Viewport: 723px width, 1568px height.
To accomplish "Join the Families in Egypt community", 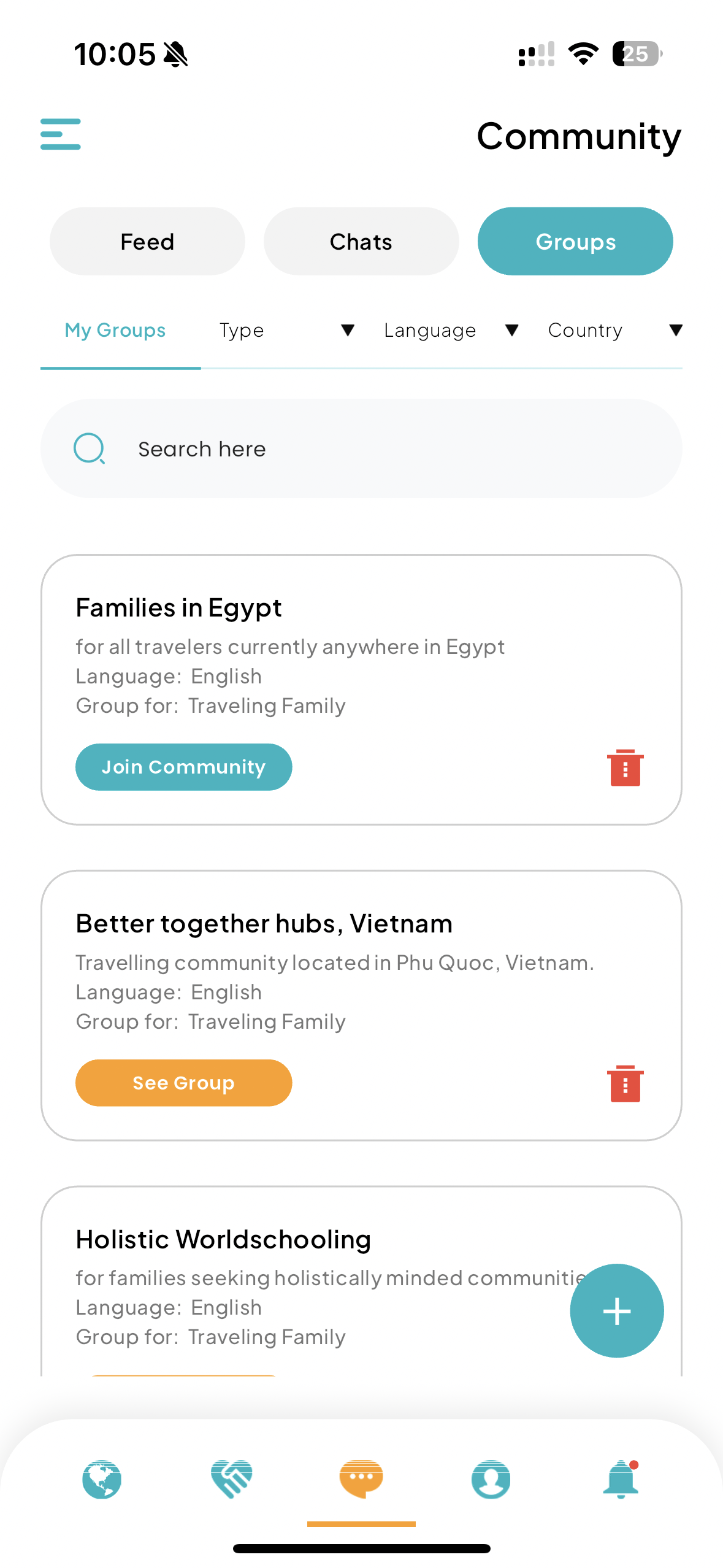I will pos(183,767).
